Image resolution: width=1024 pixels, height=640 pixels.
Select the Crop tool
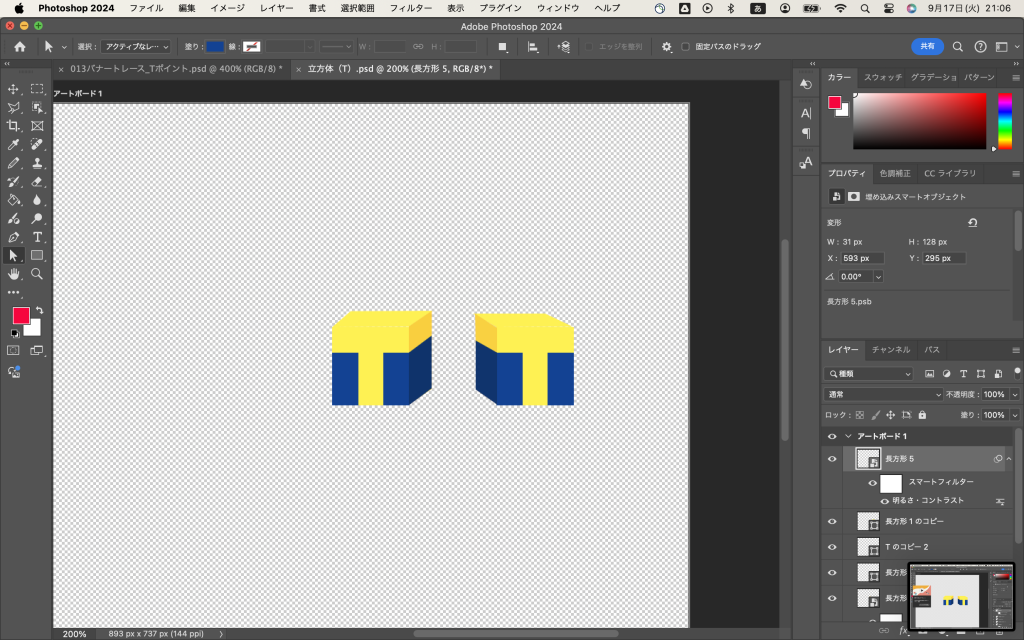(x=14, y=126)
